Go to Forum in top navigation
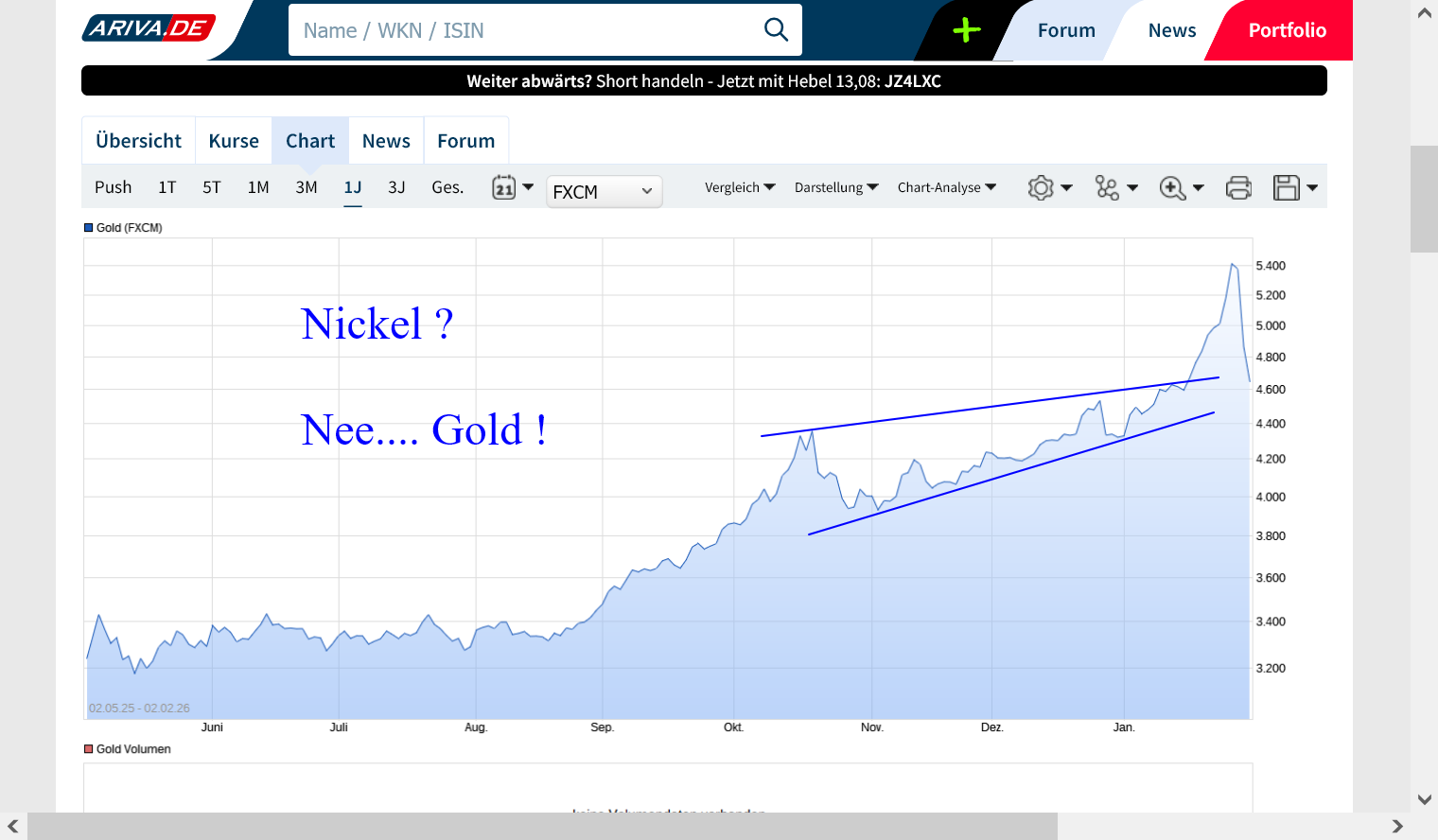1438x840 pixels. (1066, 30)
